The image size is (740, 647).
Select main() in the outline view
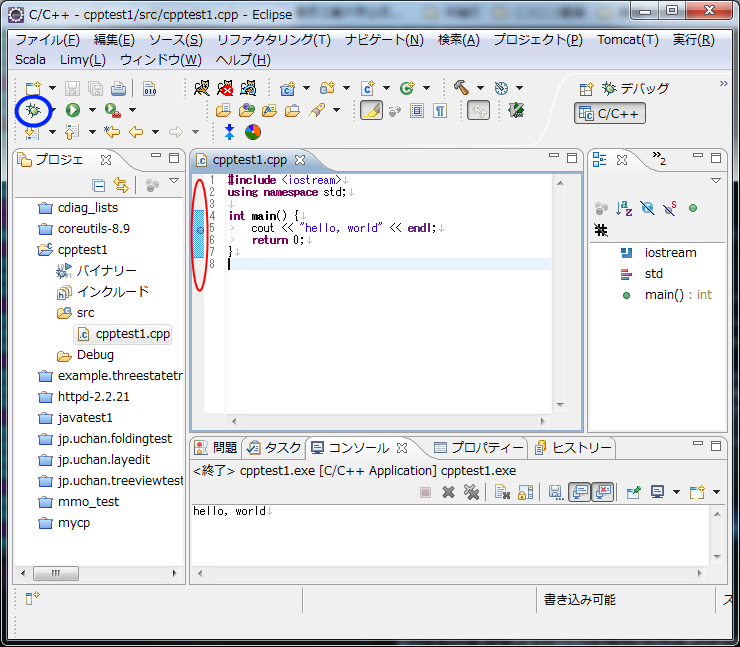click(x=665, y=294)
